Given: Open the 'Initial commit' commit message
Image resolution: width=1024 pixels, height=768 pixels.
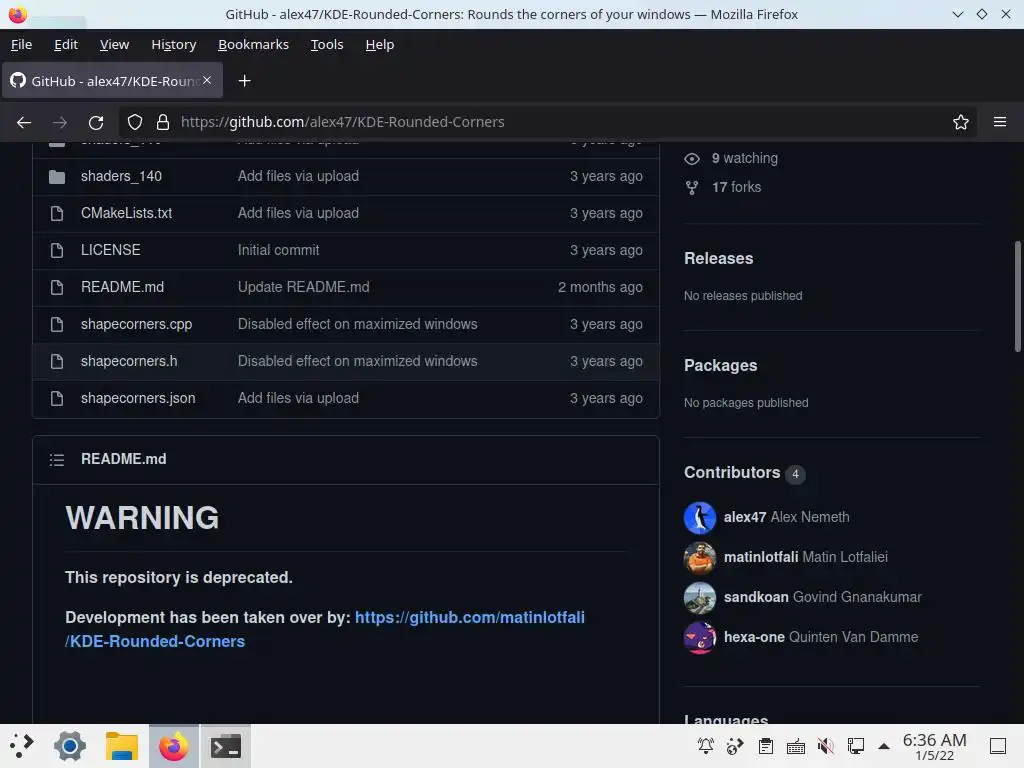Looking at the screenshot, I should pyautogui.click(x=278, y=250).
